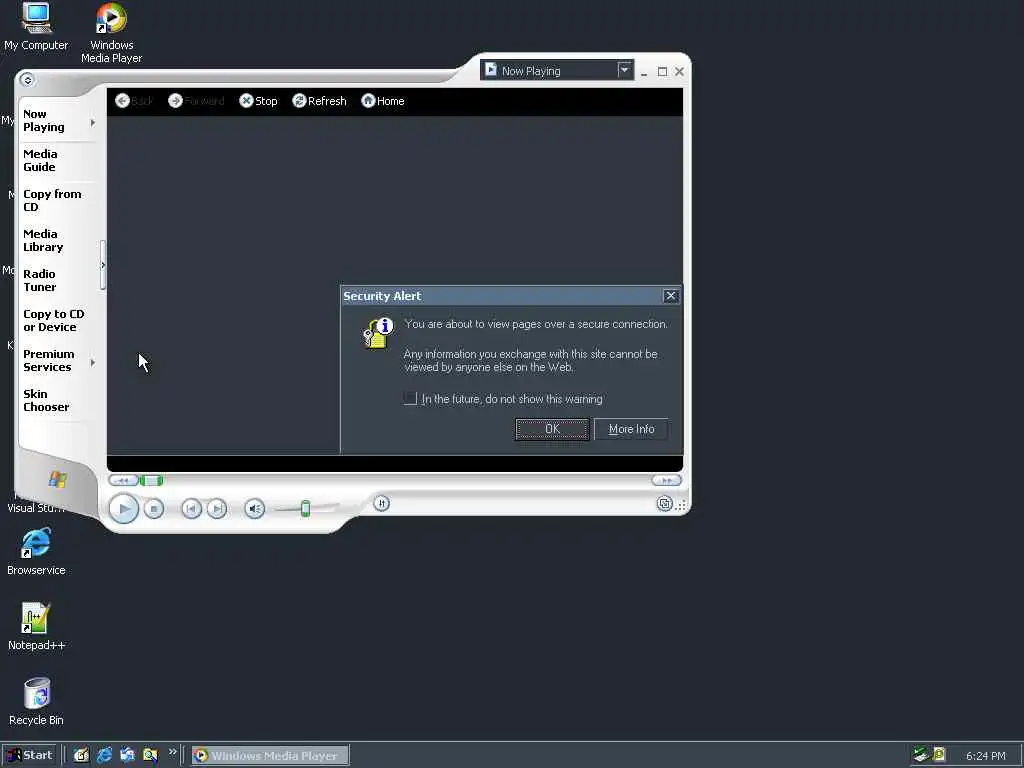This screenshot has width=1024, height=768.
Task: Expand hidden quick launch items chevron
Action: (172, 752)
